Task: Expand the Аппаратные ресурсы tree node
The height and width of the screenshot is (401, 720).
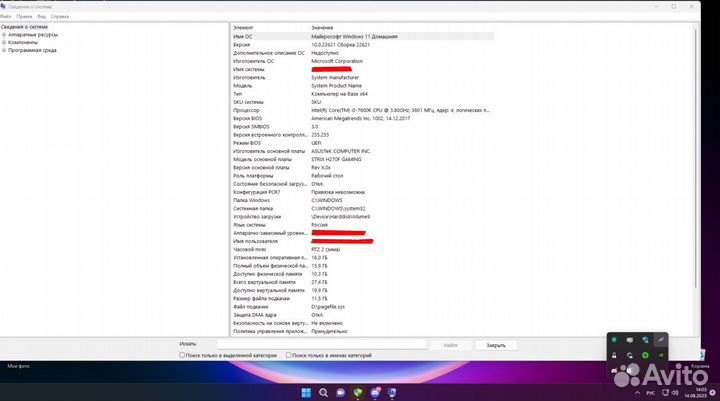Action: click(4, 34)
